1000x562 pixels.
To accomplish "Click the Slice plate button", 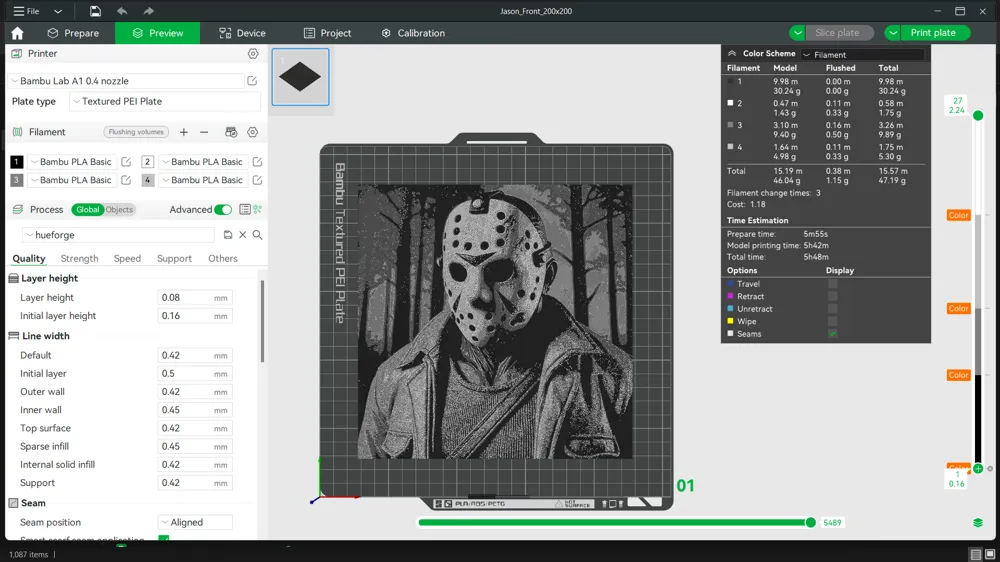I will [x=838, y=33].
